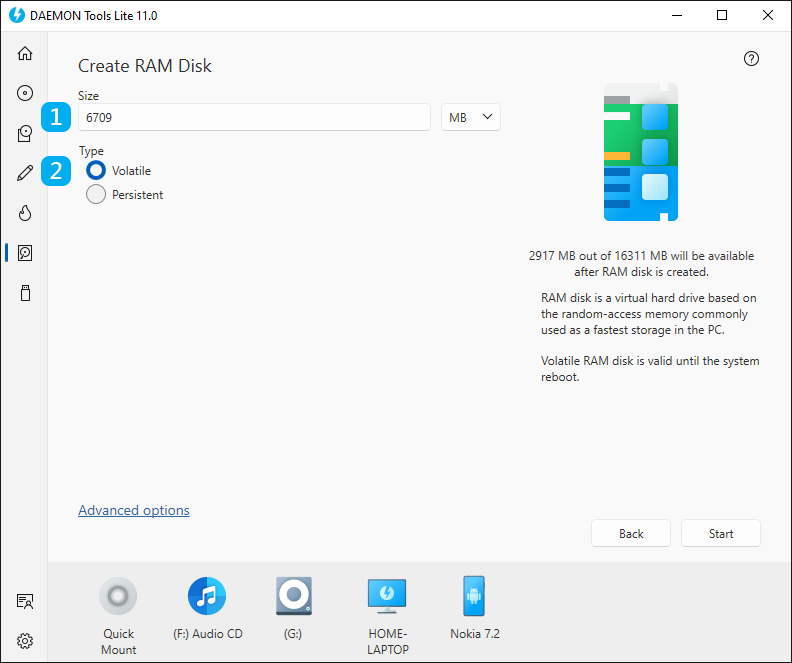This screenshot has width=792, height=663.
Task: Open the MB size unit dropdown
Action: pyautogui.click(x=471, y=117)
